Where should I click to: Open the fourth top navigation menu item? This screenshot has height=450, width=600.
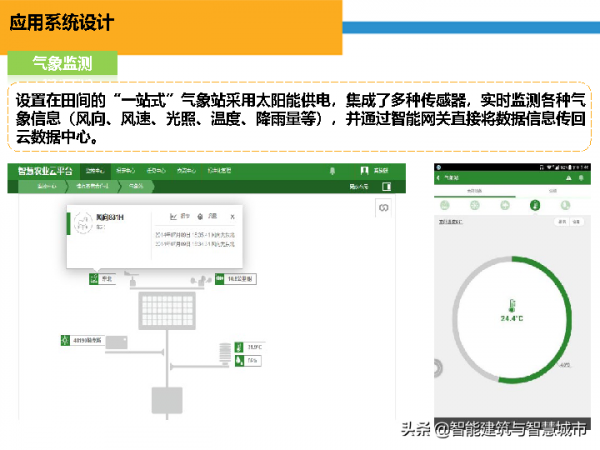click(186, 171)
